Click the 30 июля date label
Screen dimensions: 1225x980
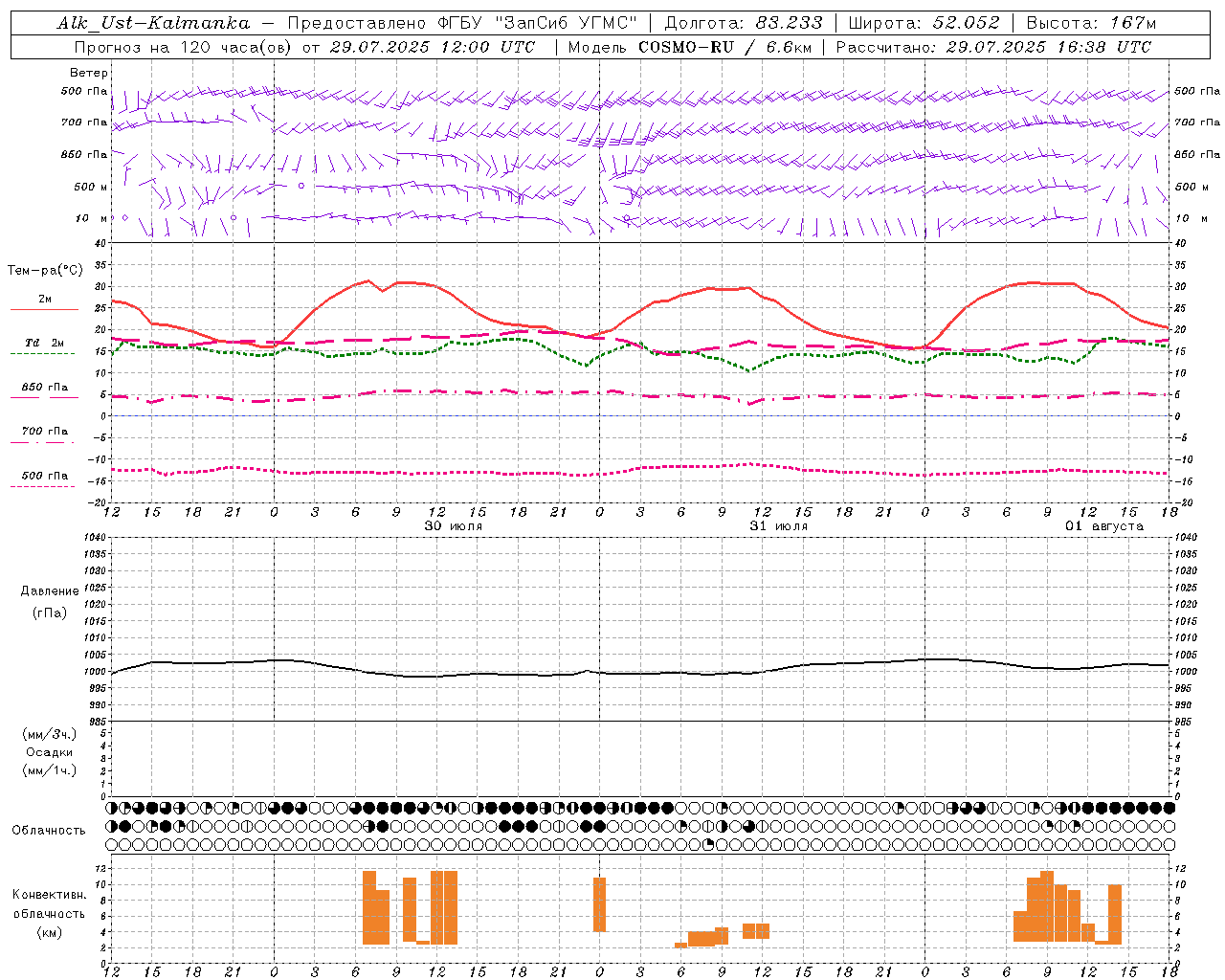pyautogui.click(x=454, y=526)
